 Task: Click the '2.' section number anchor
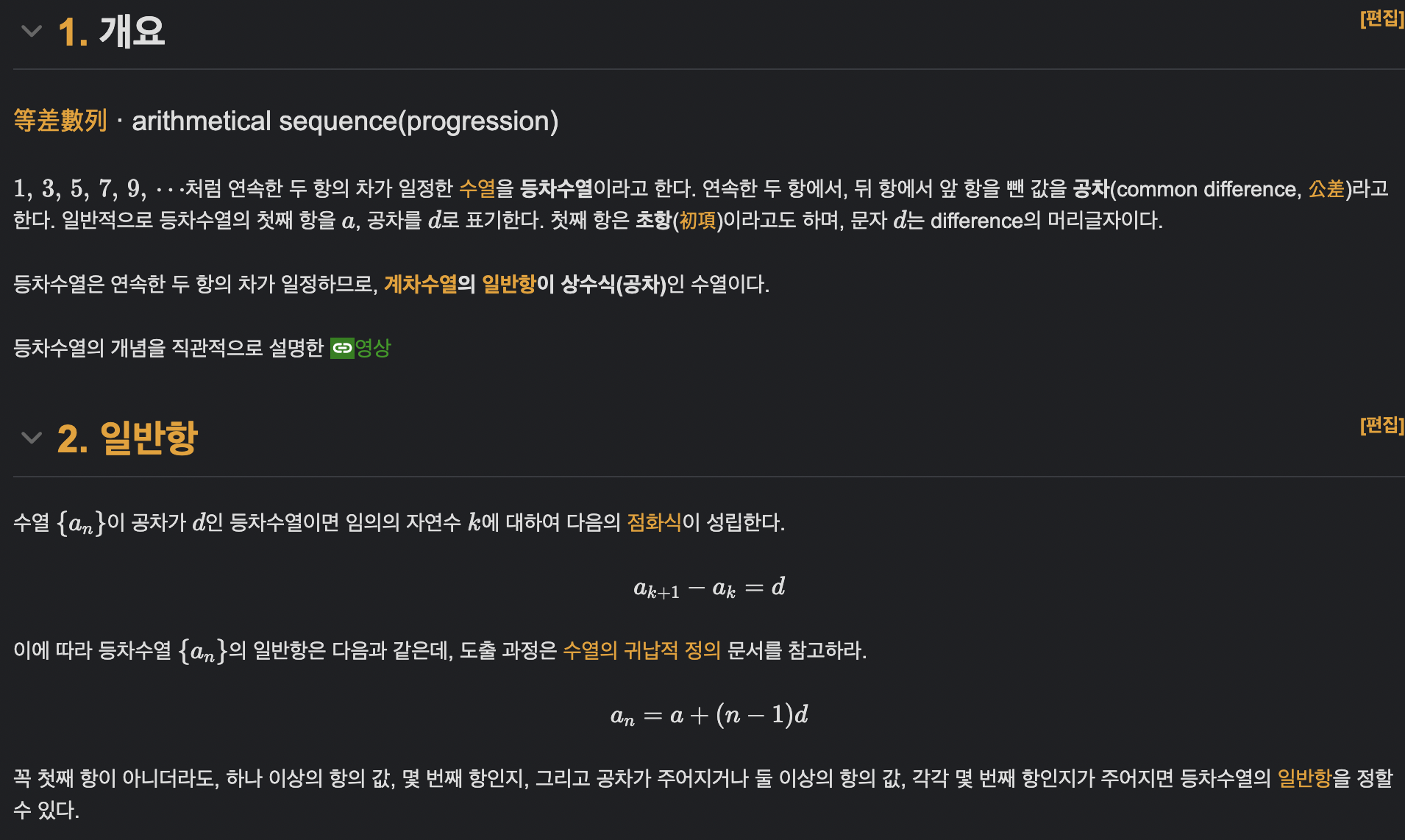pyautogui.click(x=73, y=439)
